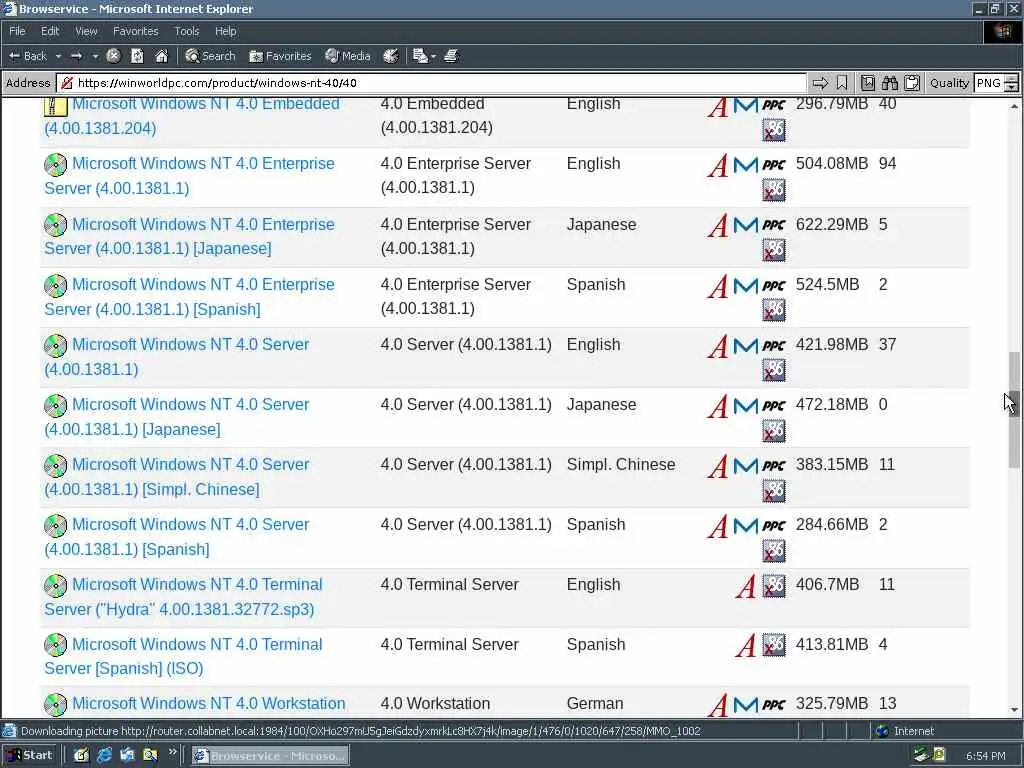1024x768 pixels.
Task: Click the archive icon for NT 4.0 Embedded
Action: click(x=56, y=106)
